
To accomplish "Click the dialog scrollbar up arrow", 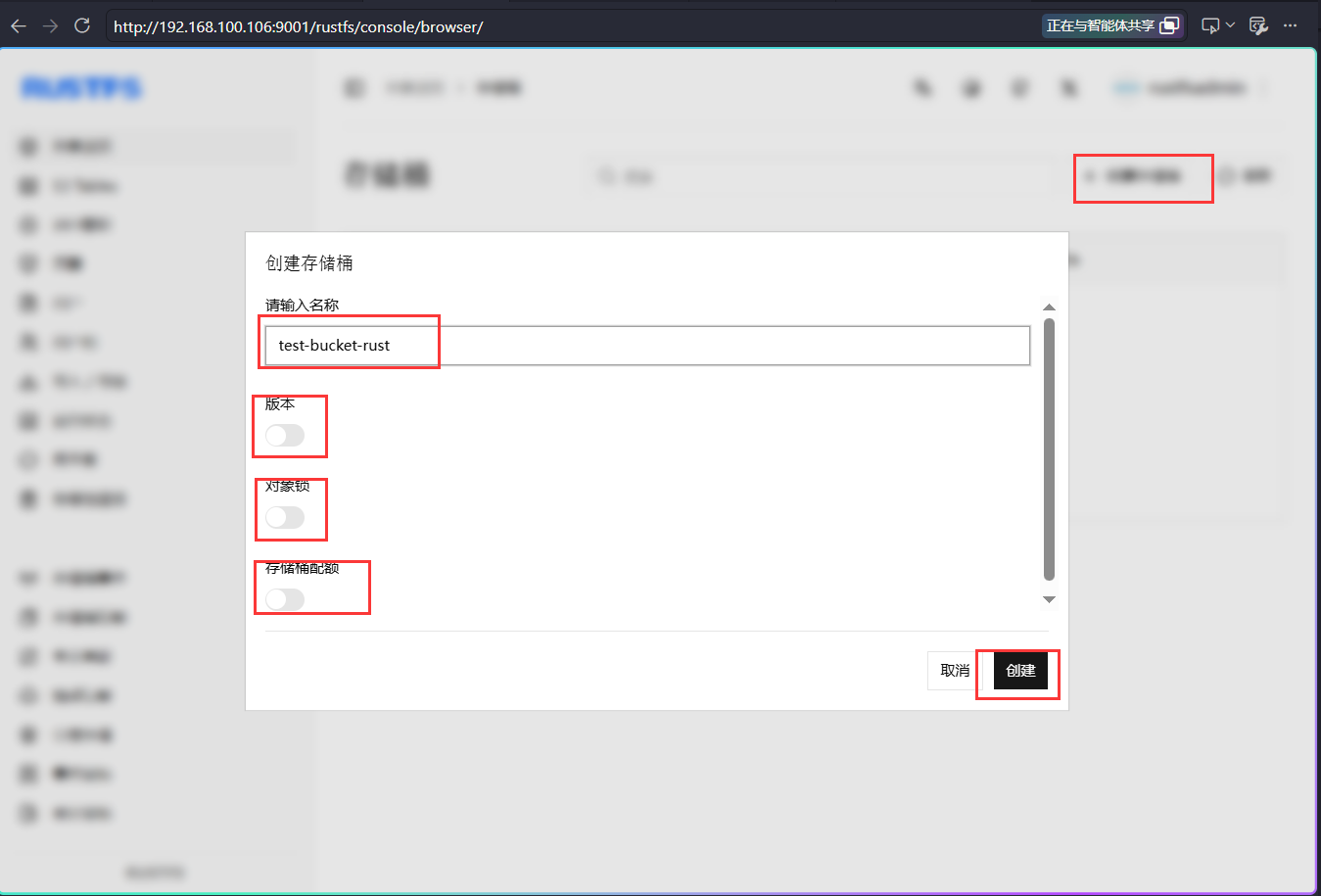I will tap(1049, 307).
